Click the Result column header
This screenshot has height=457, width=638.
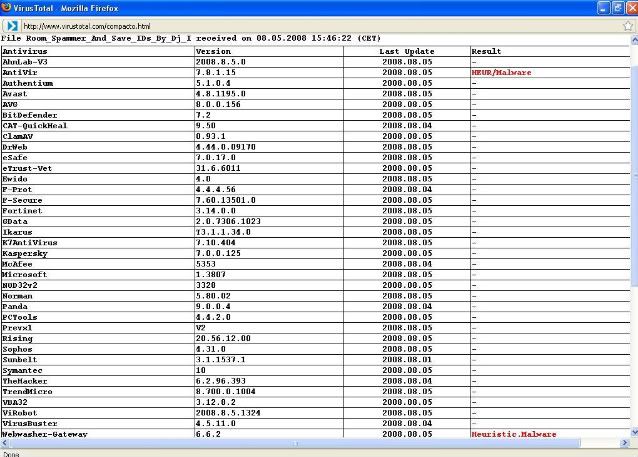pos(486,51)
